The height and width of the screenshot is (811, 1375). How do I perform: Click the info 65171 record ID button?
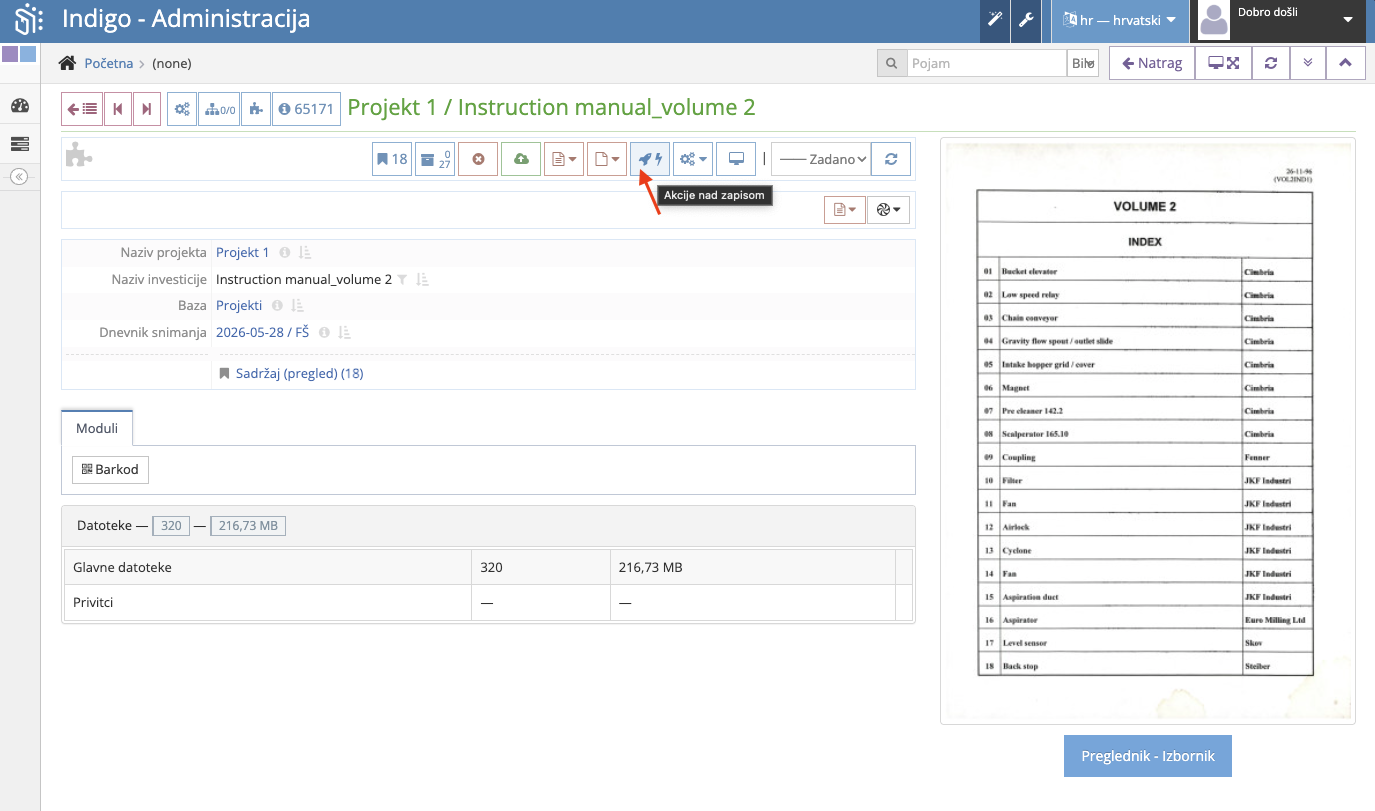pyautogui.click(x=306, y=109)
